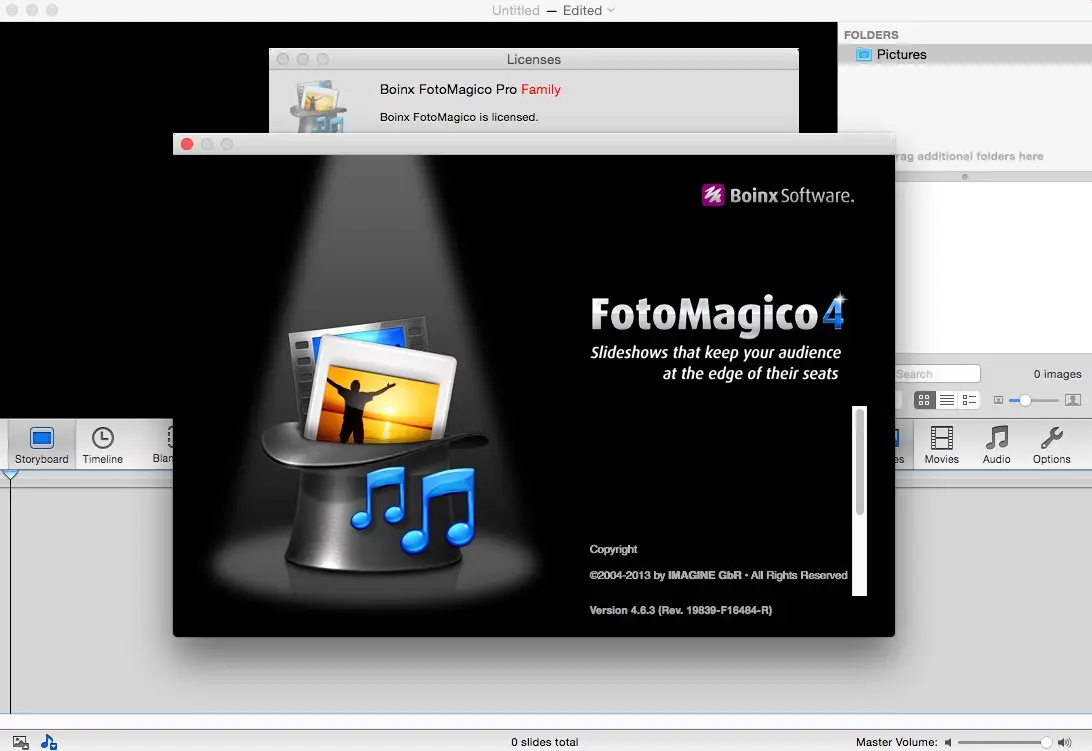
Task: Click the 'Copyright' heading in About window
Action: [x=613, y=549]
